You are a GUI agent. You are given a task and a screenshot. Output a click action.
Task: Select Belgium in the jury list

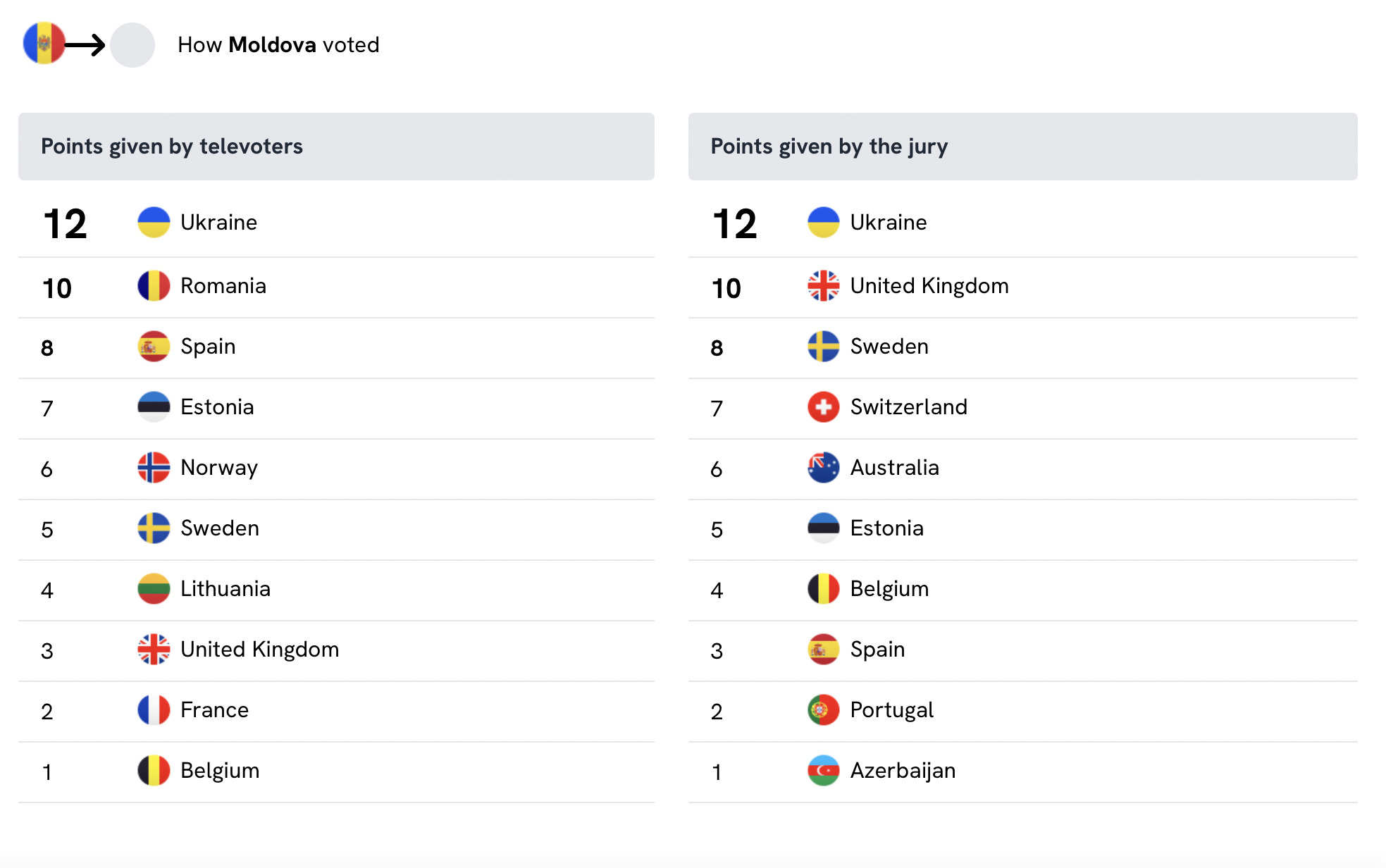click(x=889, y=589)
